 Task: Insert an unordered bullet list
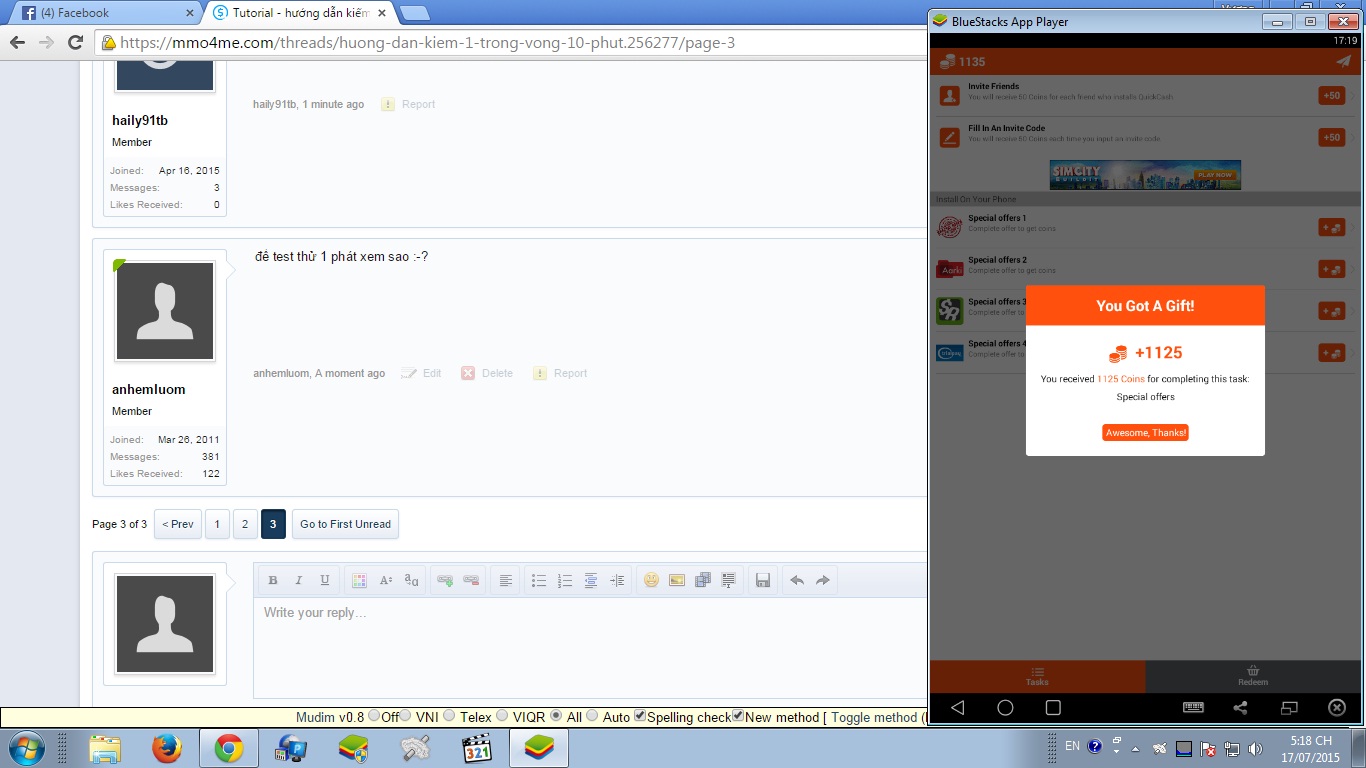539,581
